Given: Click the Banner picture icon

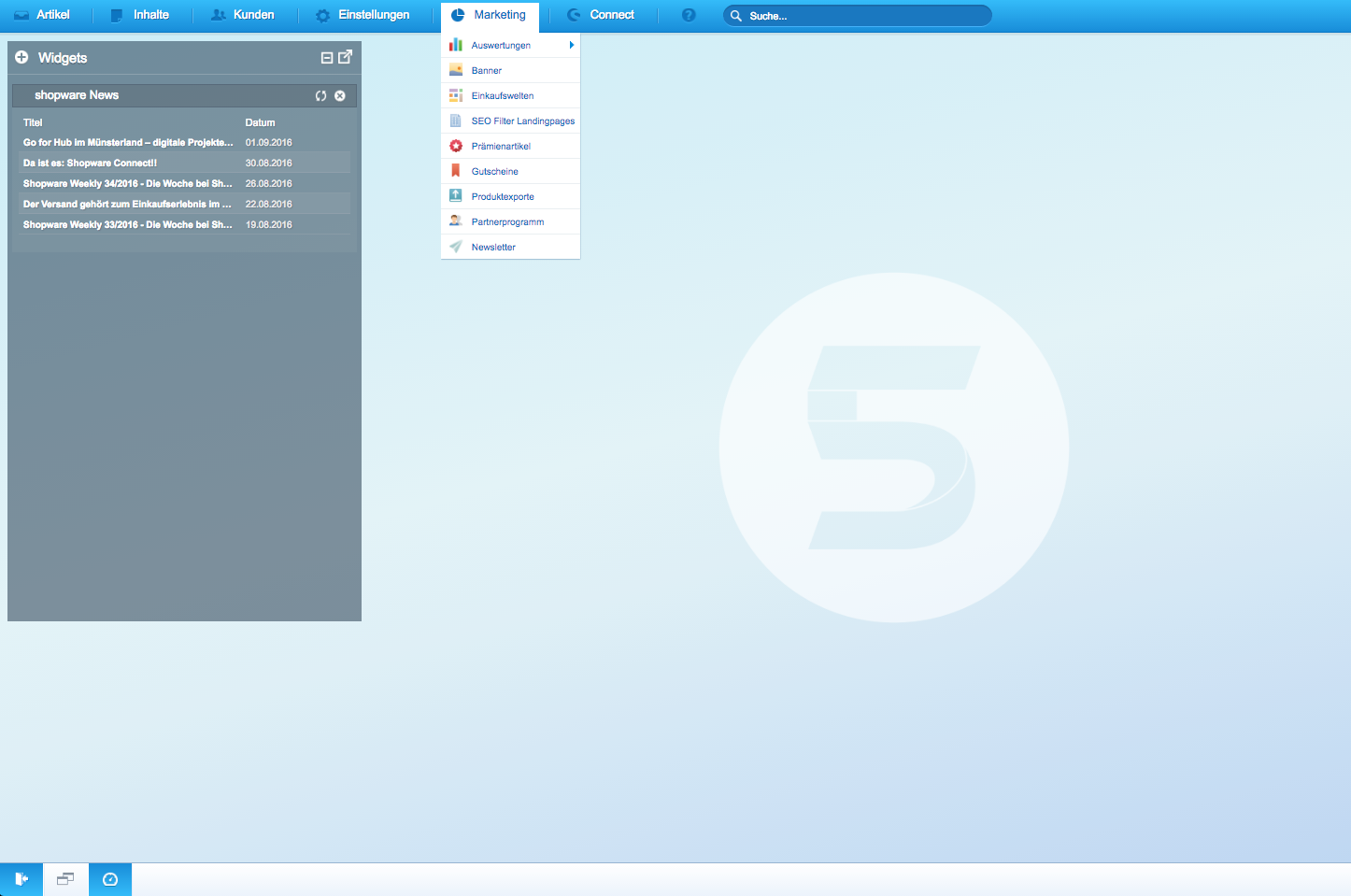Looking at the screenshot, I should coord(456,70).
